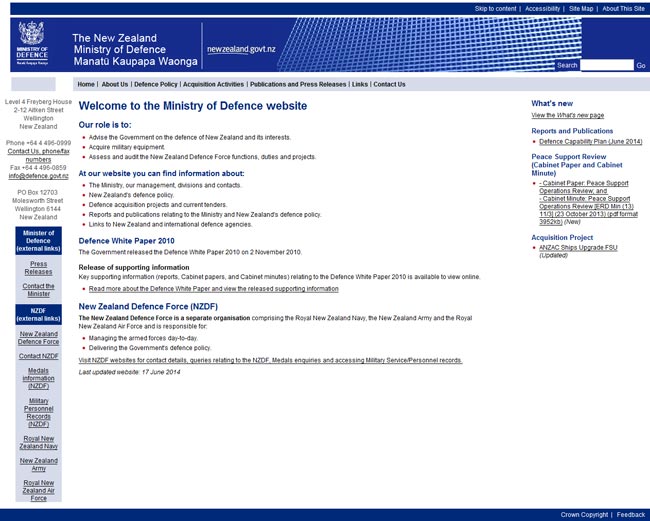Click 'Release of supporting information' subheading
650x521 pixels.
[x=134, y=267]
